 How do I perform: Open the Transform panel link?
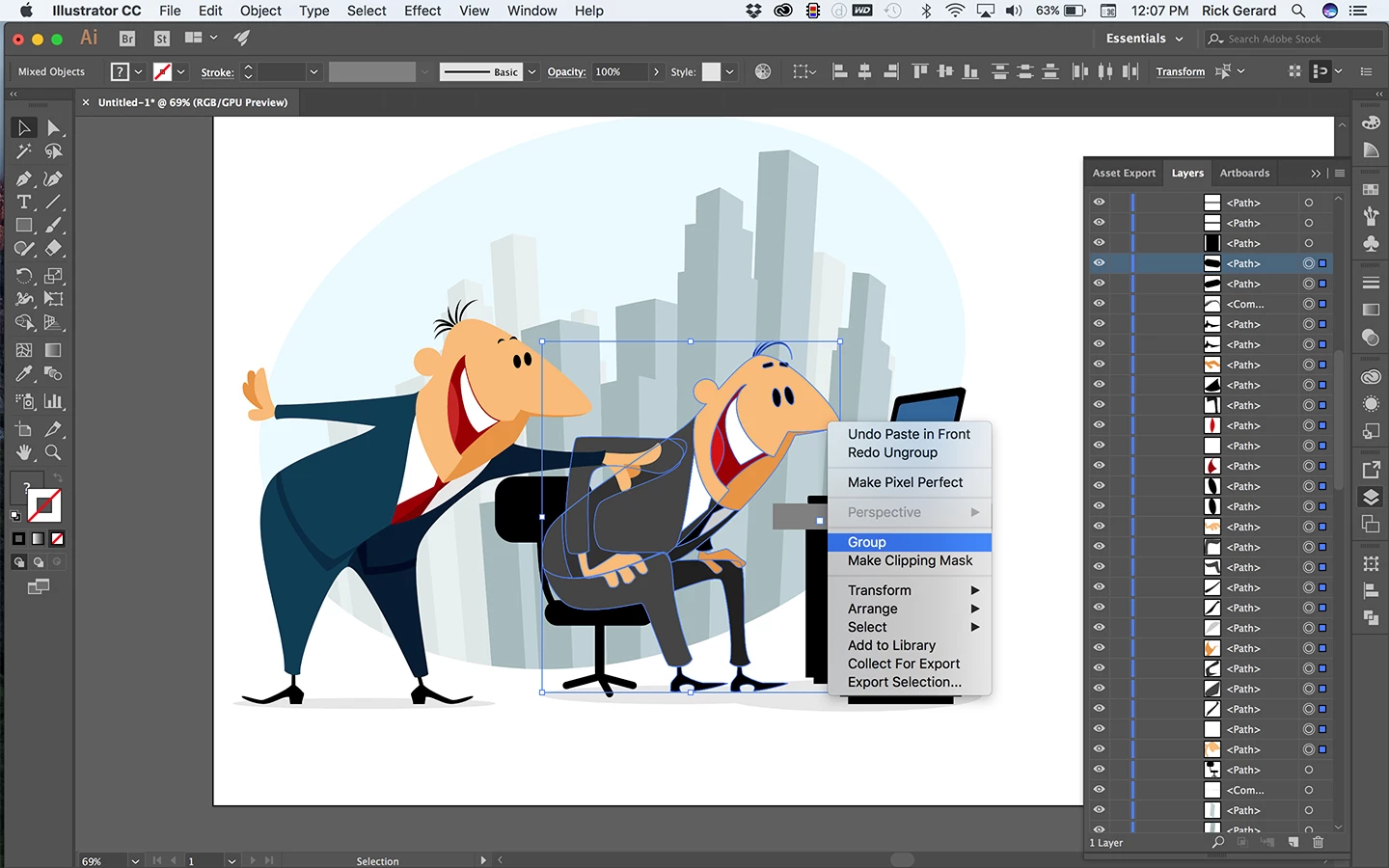click(1181, 71)
